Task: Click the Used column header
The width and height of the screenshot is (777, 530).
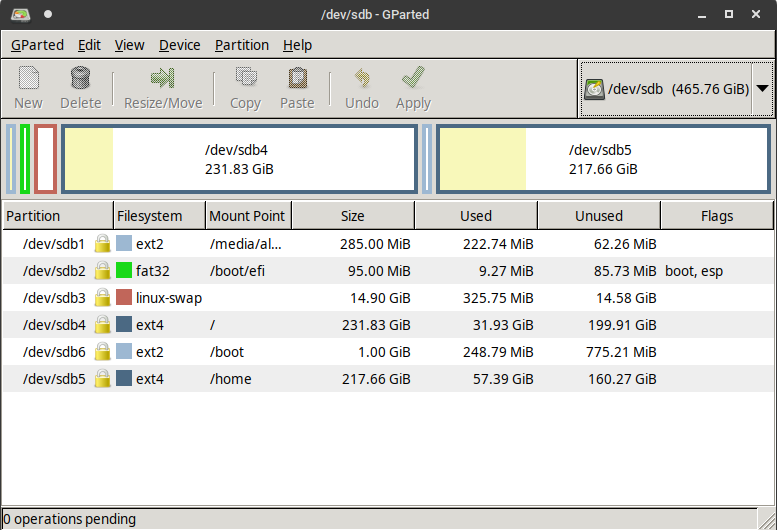Action: tap(476, 216)
